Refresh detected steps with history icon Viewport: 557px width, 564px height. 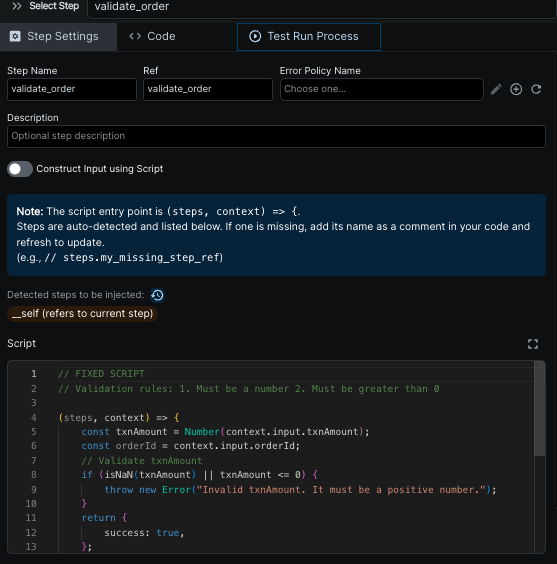coord(157,295)
